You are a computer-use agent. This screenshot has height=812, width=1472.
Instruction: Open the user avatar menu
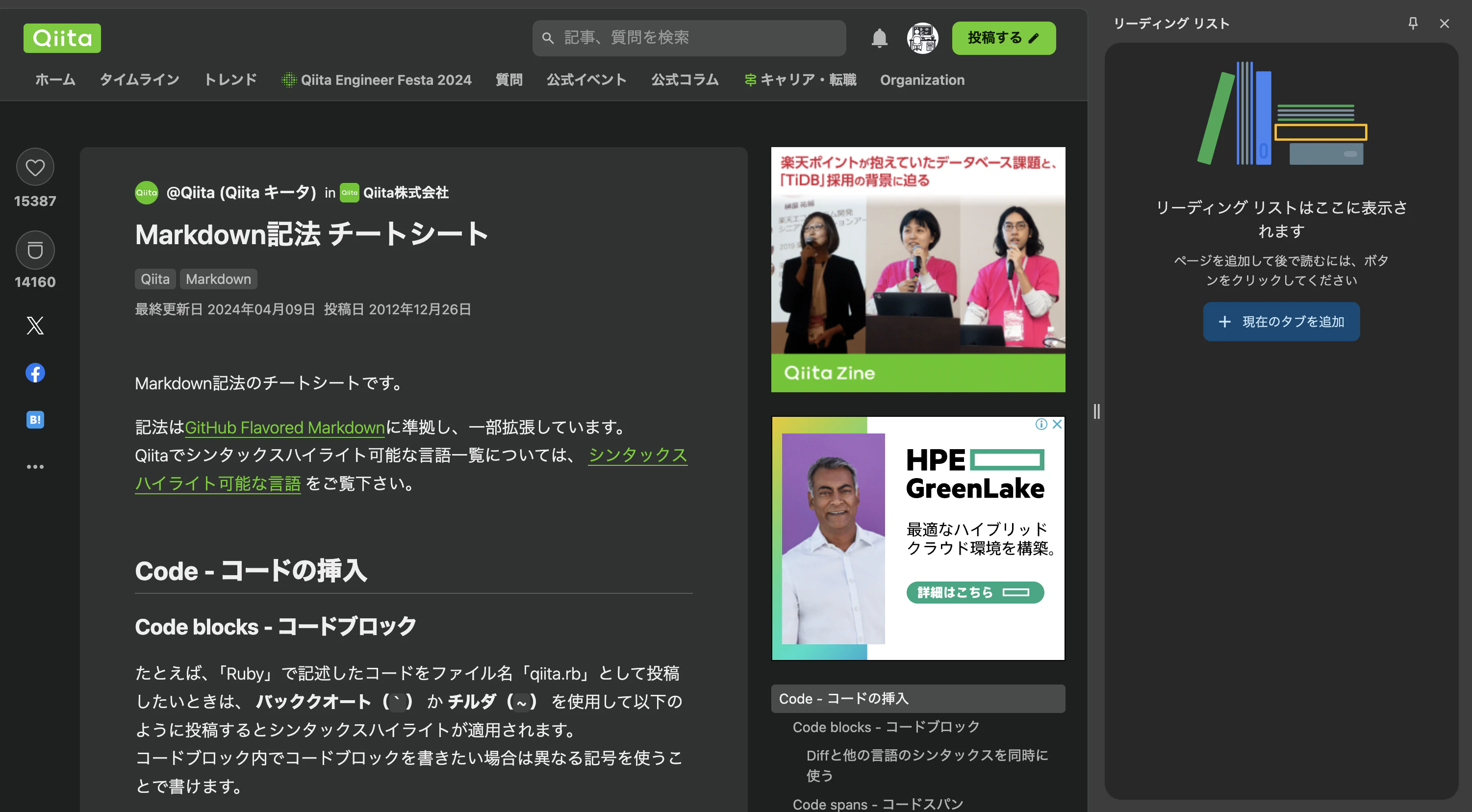click(922, 38)
